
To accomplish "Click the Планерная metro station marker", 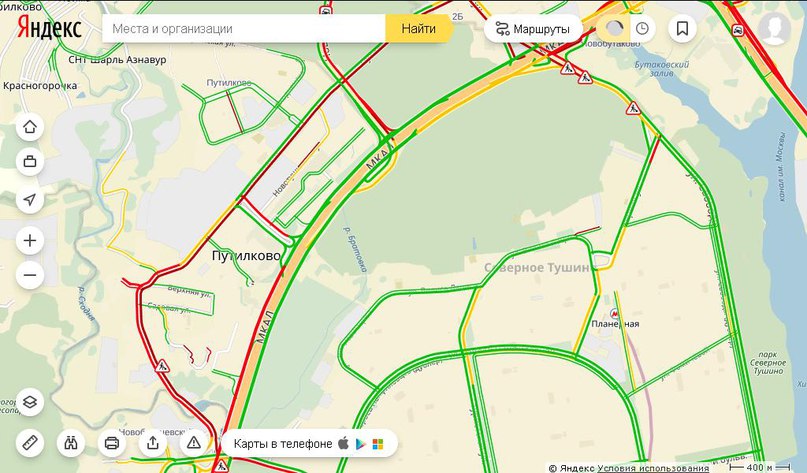I will coord(615,313).
